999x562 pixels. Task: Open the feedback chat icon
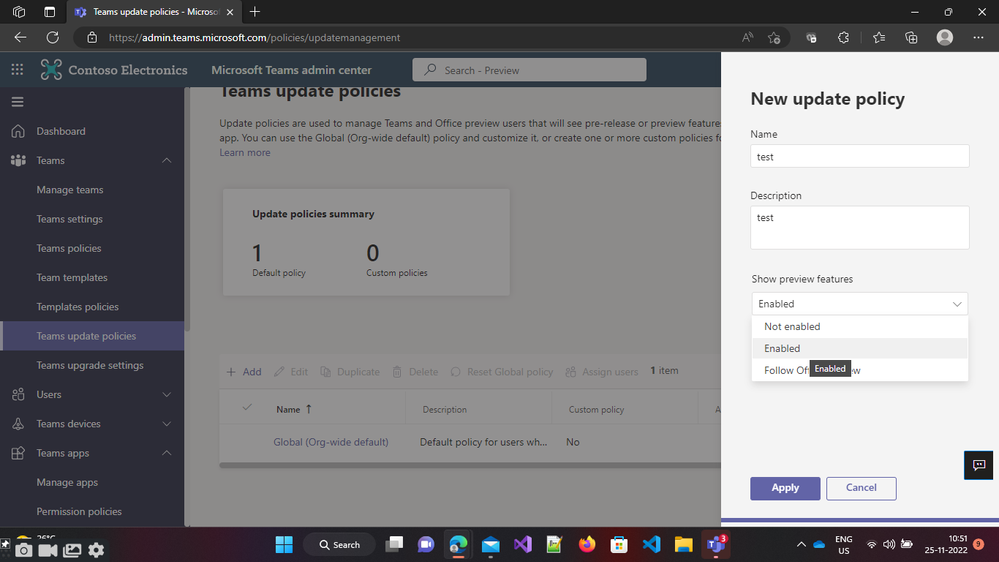coord(979,465)
